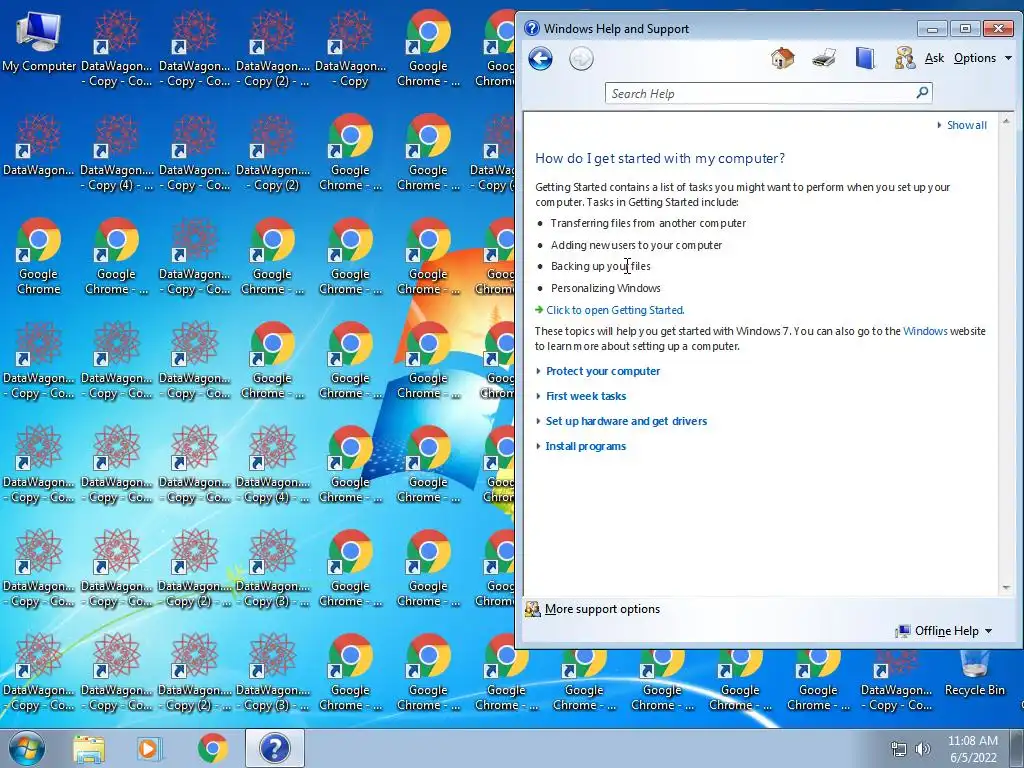The image size is (1024, 768).
Task: Click "Personalizing Windows" bullet text
Action: (605, 289)
